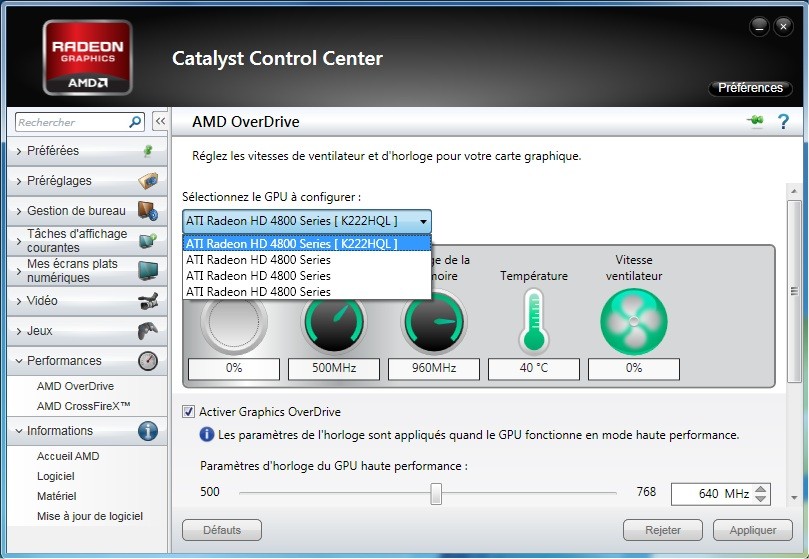Click the Rejeter button
The height and width of the screenshot is (559, 809).
[662, 530]
